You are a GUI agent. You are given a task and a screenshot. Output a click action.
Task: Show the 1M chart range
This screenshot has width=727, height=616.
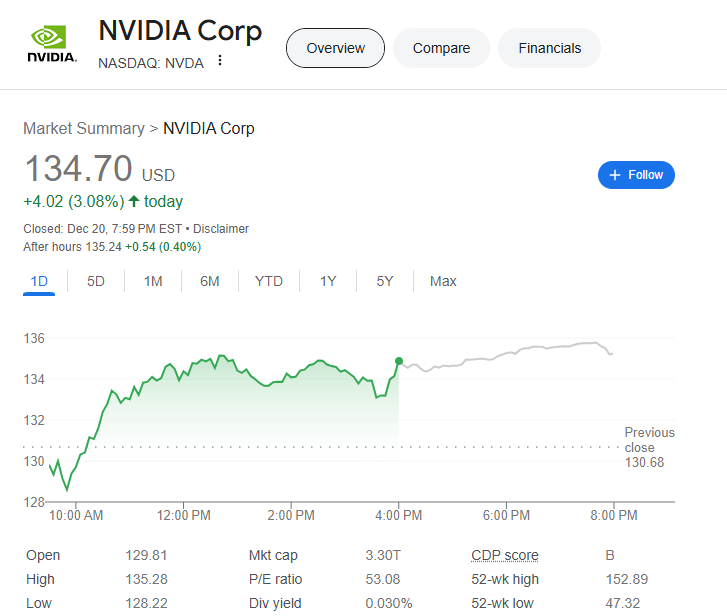pyautogui.click(x=153, y=281)
